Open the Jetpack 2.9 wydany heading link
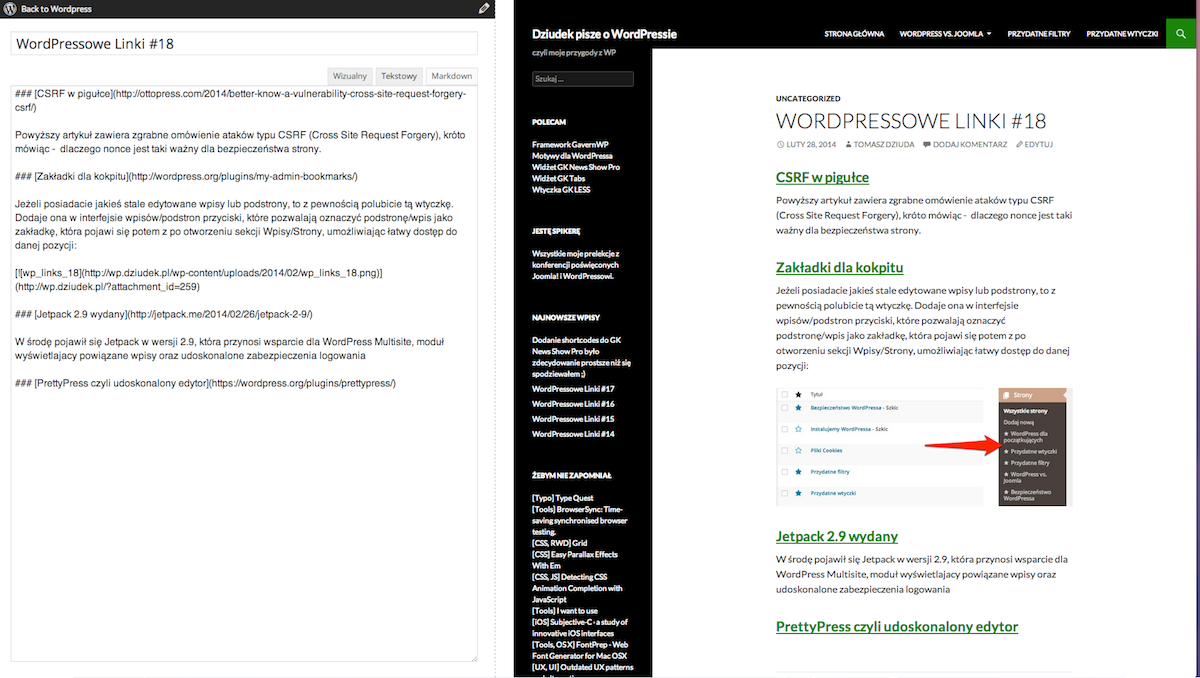The image size is (1200, 678). [x=836, y=536]
